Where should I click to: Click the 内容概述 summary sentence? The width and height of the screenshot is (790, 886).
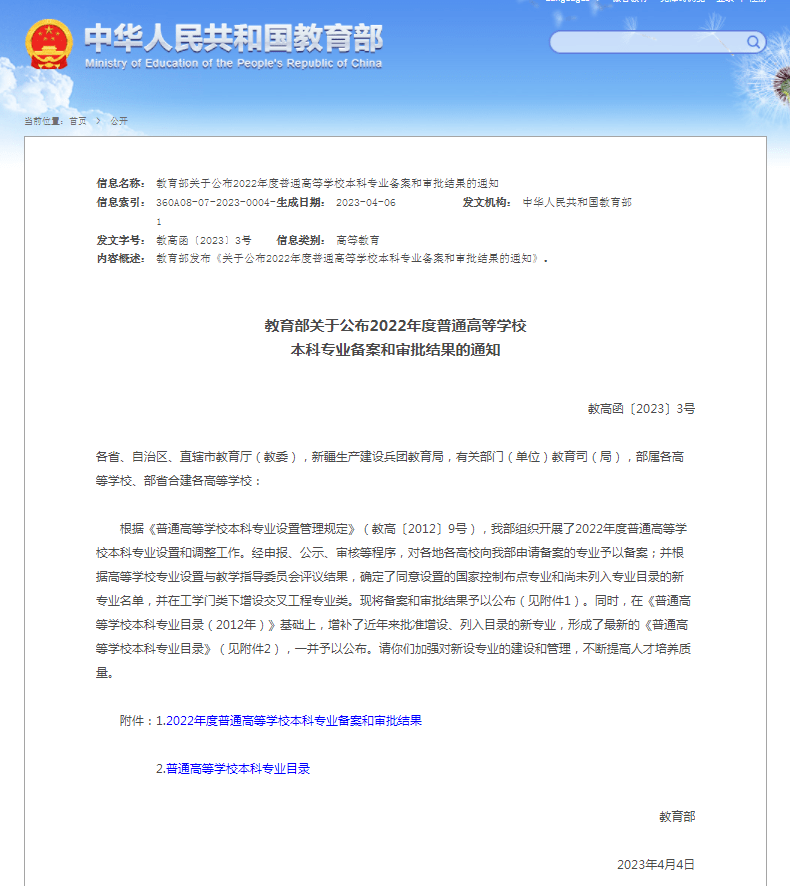(351, 258)
